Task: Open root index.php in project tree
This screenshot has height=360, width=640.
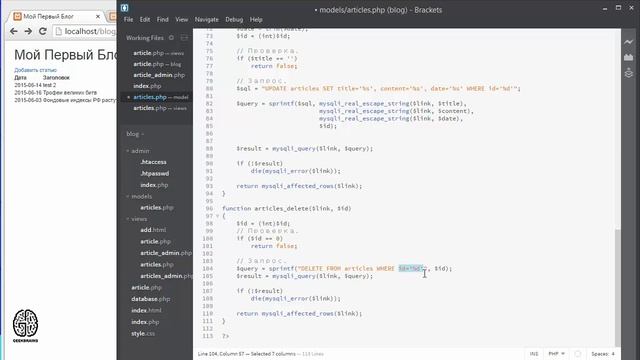Action: (145, 322)
